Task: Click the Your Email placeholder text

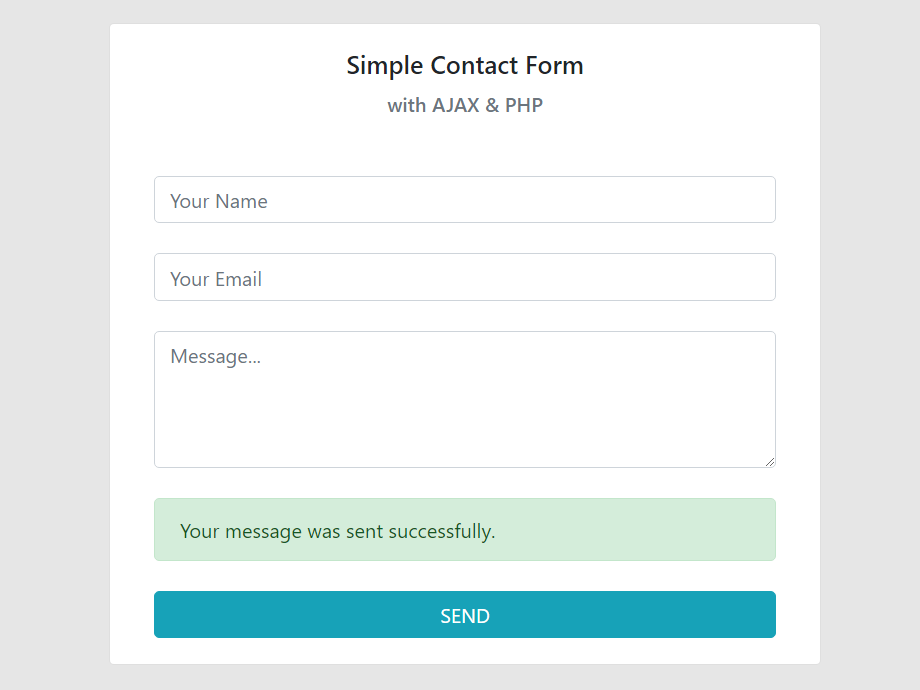Action: click(x=216, y=279)
